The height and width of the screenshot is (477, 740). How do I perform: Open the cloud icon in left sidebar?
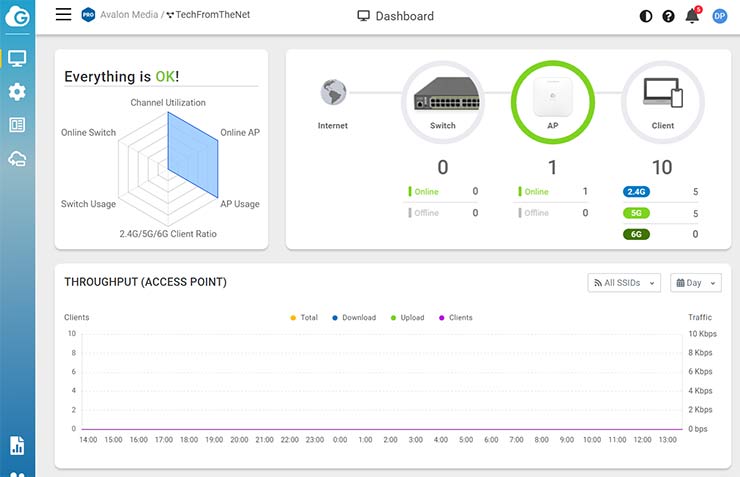coord(17,158)
